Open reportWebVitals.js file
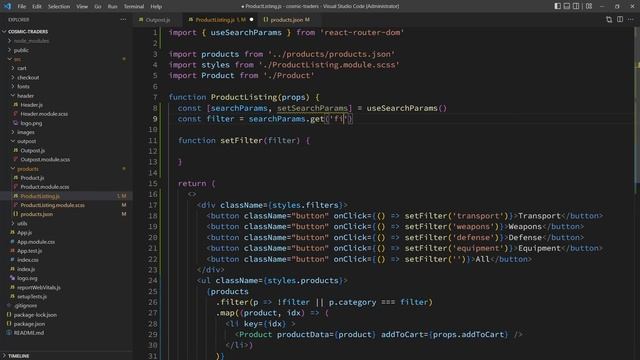640x360 pixels. pos(39,287)
